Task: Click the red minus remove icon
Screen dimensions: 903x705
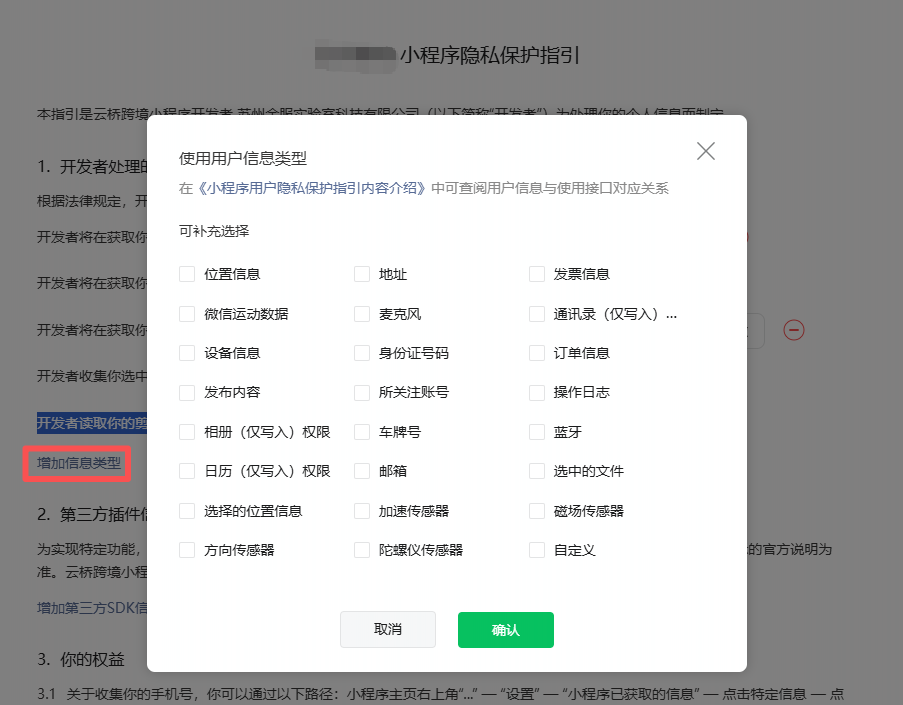Action: (x=794, y=330)
